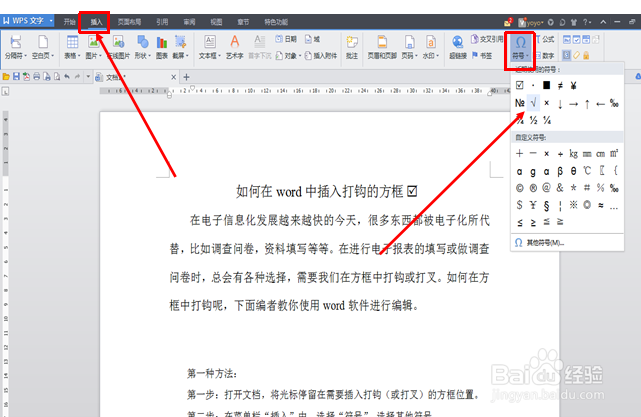Print document using printer icon
The height and width of the screenshot is (417, 641).
tap(37, 77)
